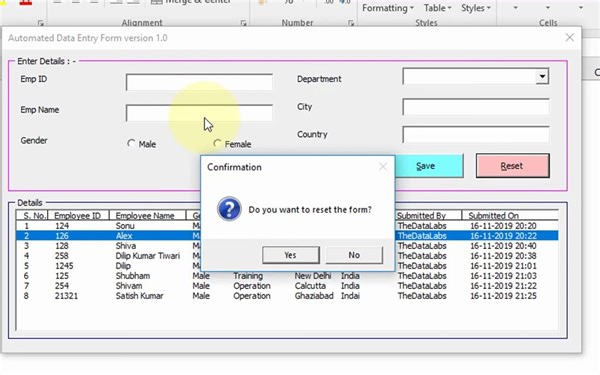
Task: Close the Confirmation dialog
Action: [383, 167]
